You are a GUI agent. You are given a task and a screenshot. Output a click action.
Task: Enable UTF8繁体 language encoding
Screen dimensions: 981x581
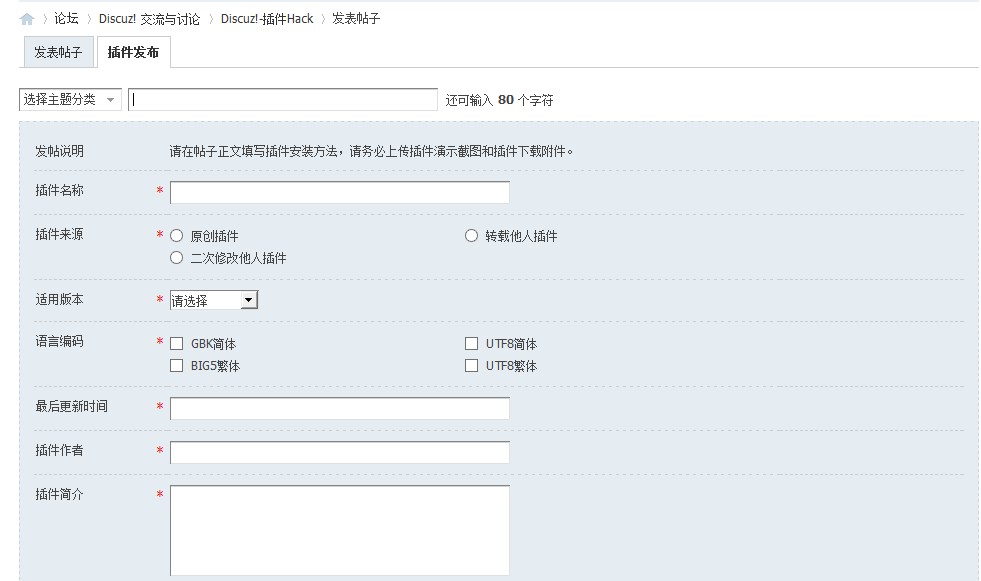point(471,365)
